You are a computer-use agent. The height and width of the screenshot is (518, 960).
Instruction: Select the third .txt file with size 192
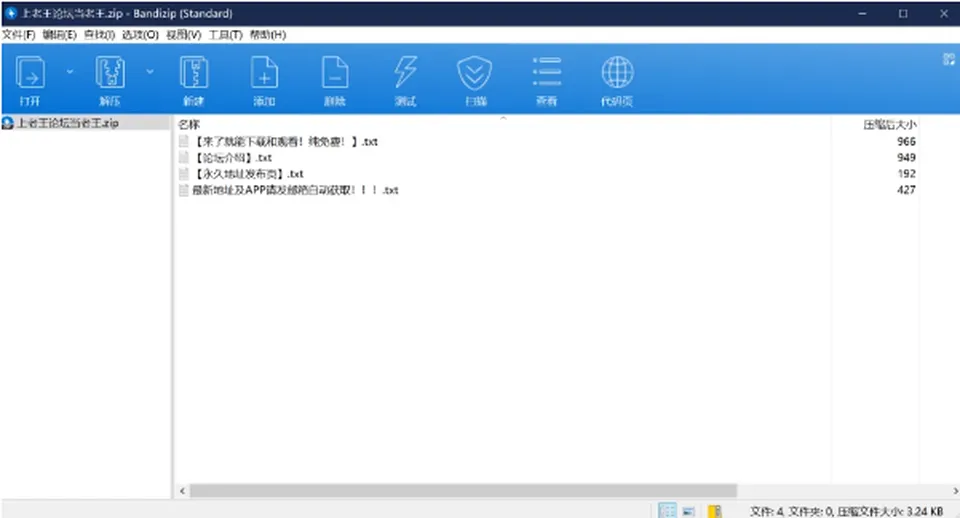point(249,174)
